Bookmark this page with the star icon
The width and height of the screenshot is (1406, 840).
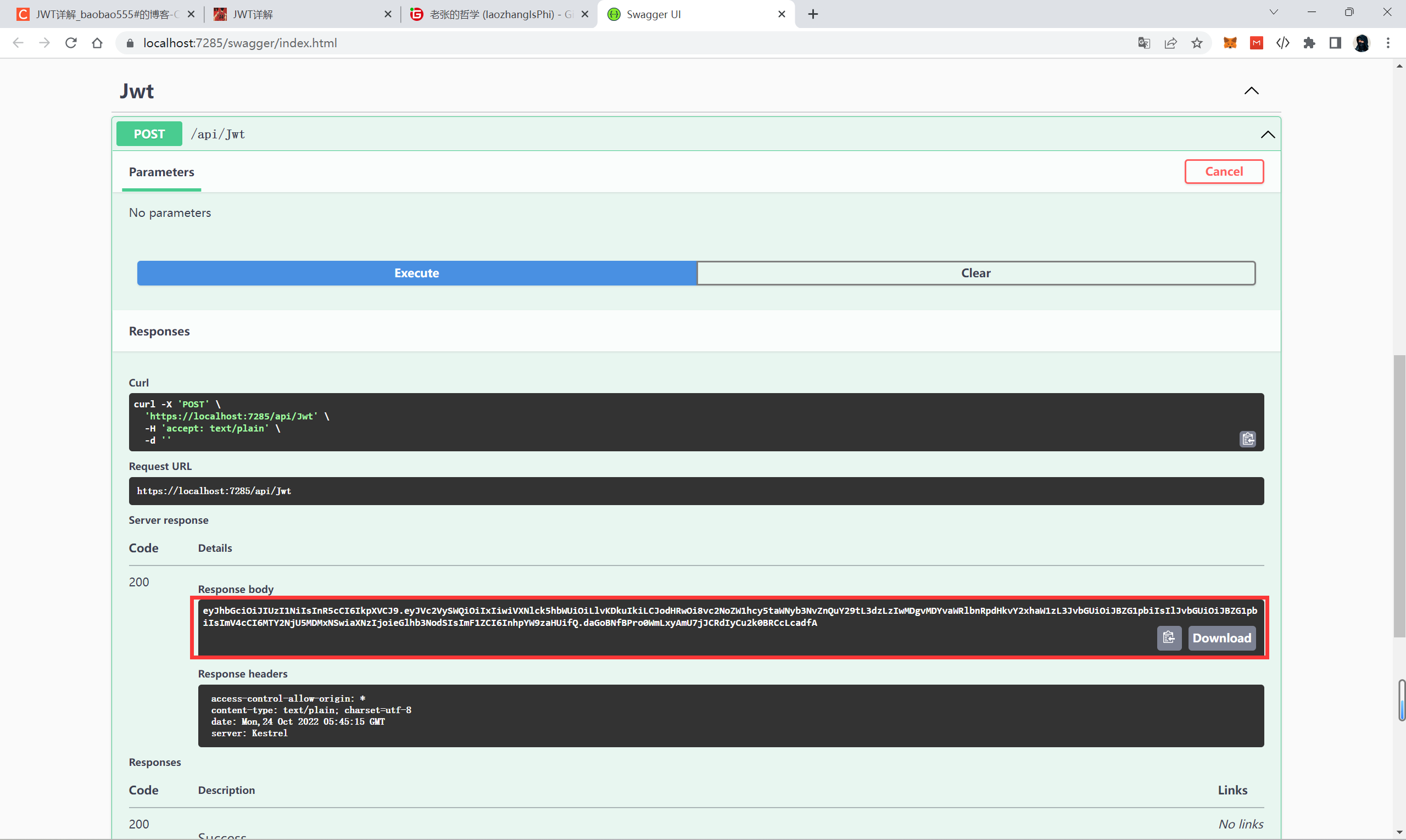pos(1197,43)
